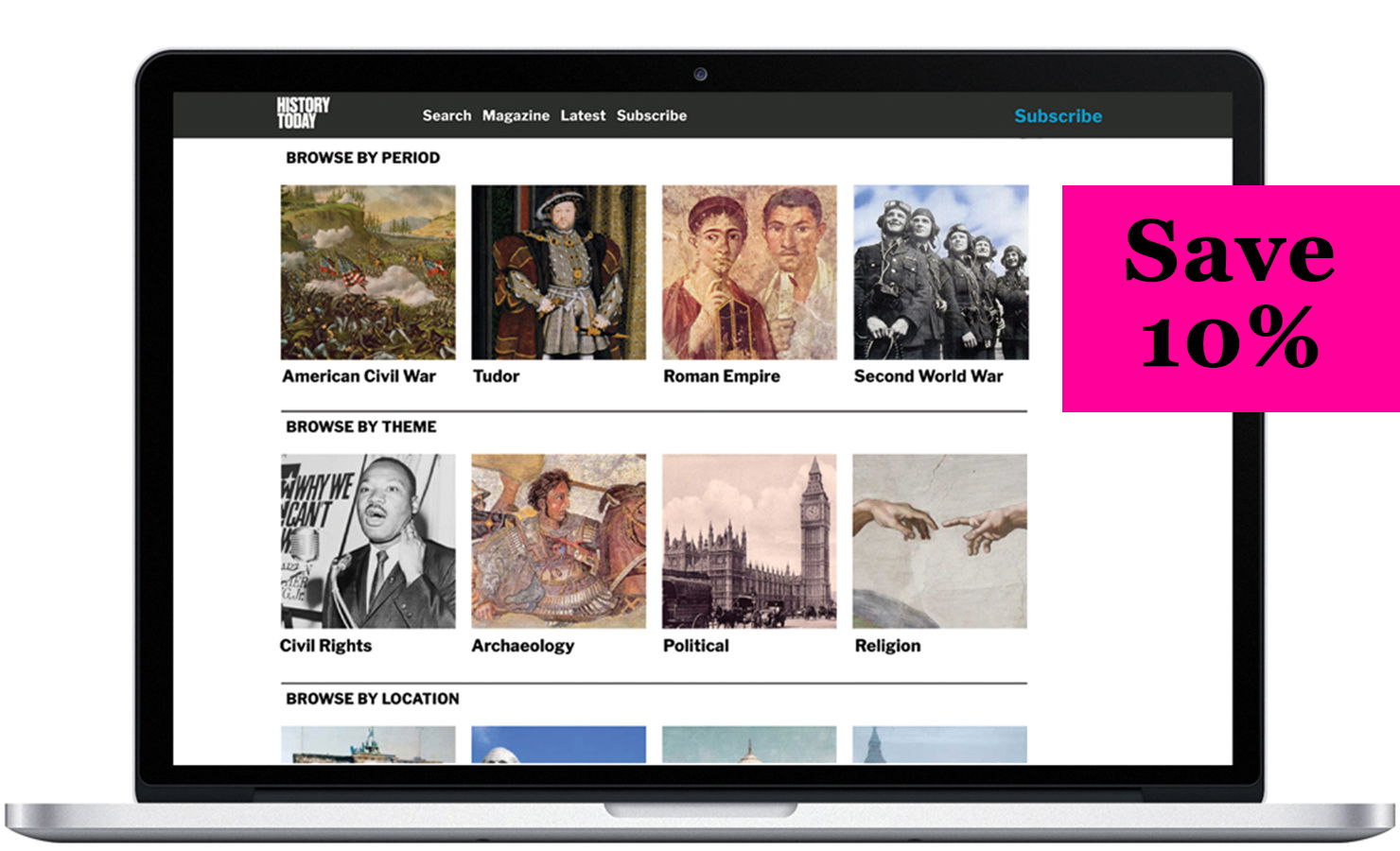
Task: Click the Archaeology caption
Action: click(523, 646)
